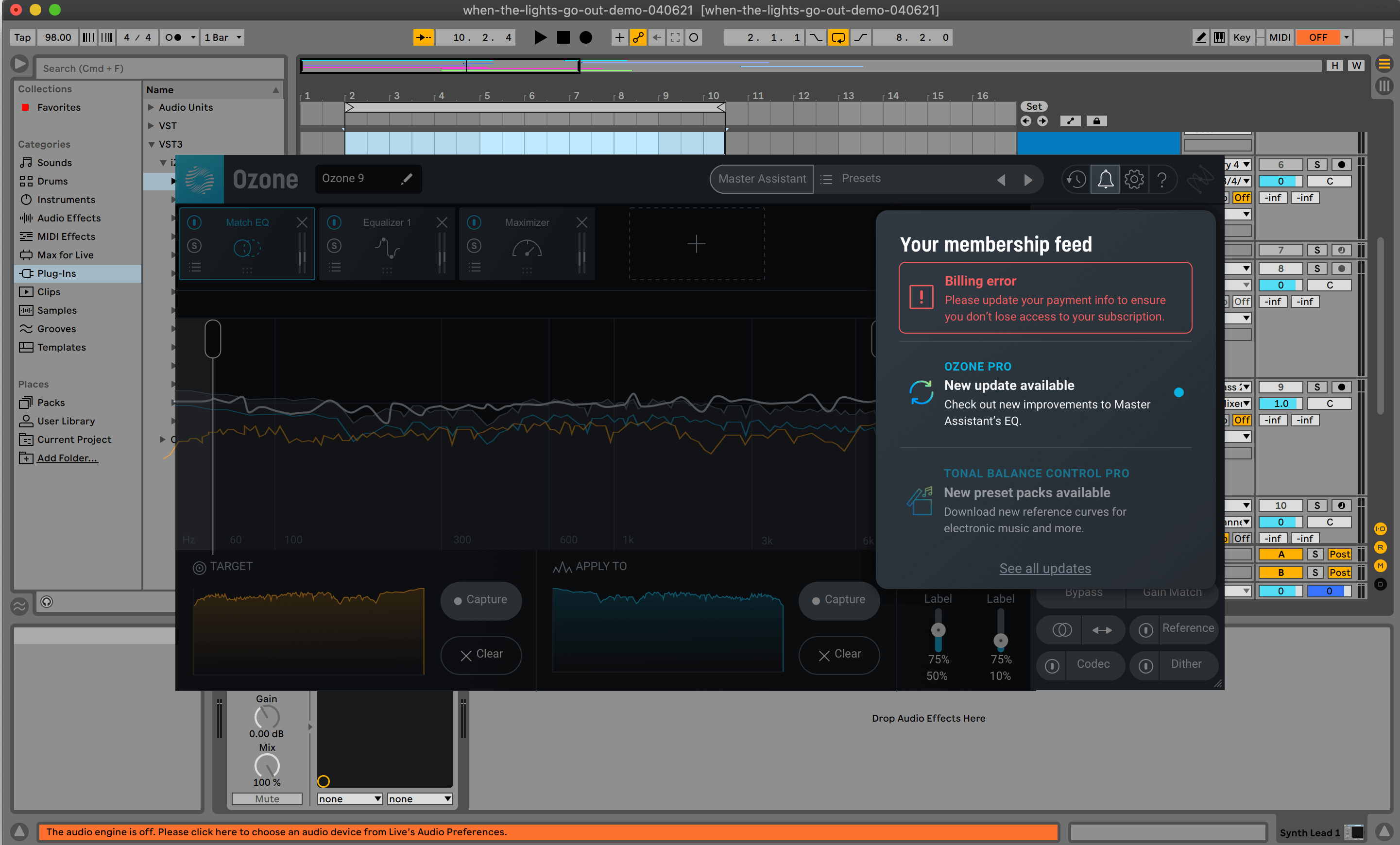This screenshot has width=1400, height=845.
Task: Click the notification bell icon in Ozone
Action: [1105, 180]
